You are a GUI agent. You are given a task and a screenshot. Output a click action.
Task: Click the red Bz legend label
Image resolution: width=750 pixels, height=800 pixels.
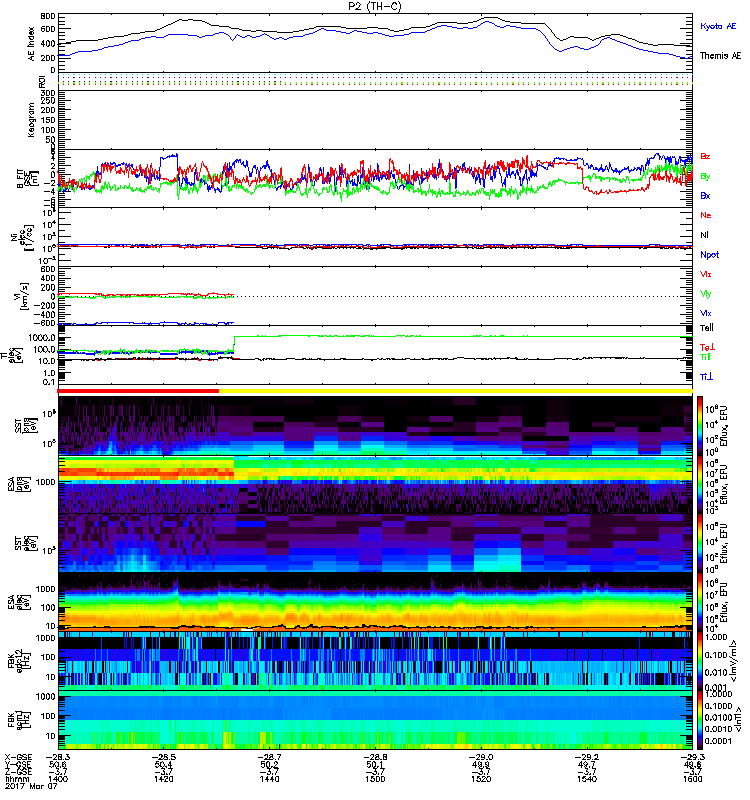point(705,156)
